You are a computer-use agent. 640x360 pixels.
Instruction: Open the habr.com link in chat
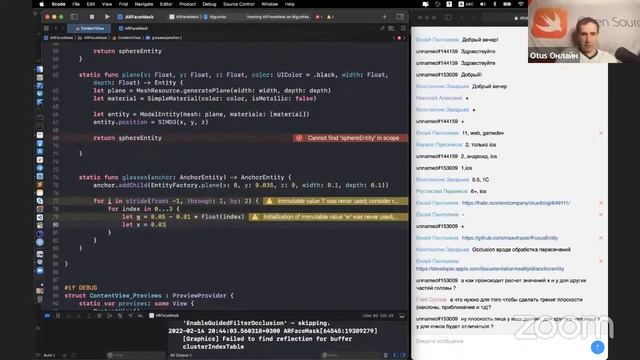pos(516,203)
